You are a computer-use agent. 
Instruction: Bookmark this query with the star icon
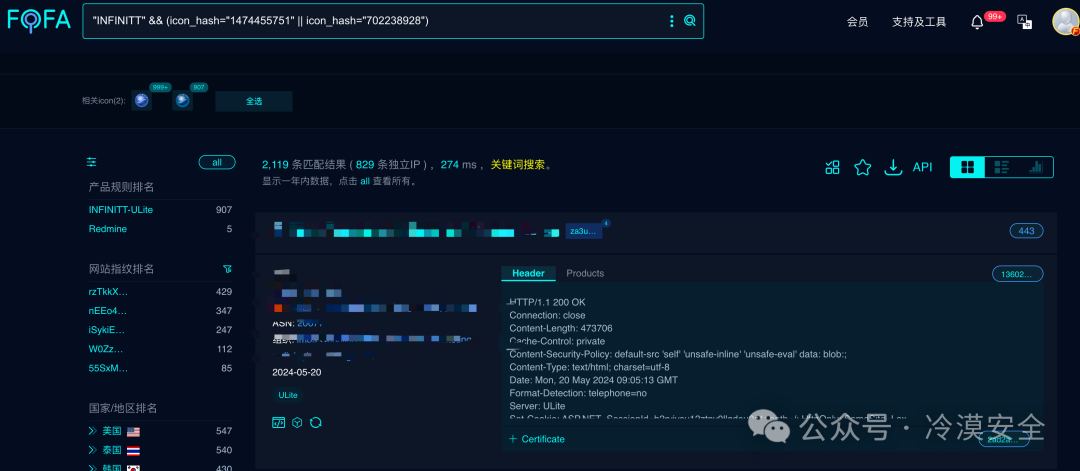(x=862, y=167)
